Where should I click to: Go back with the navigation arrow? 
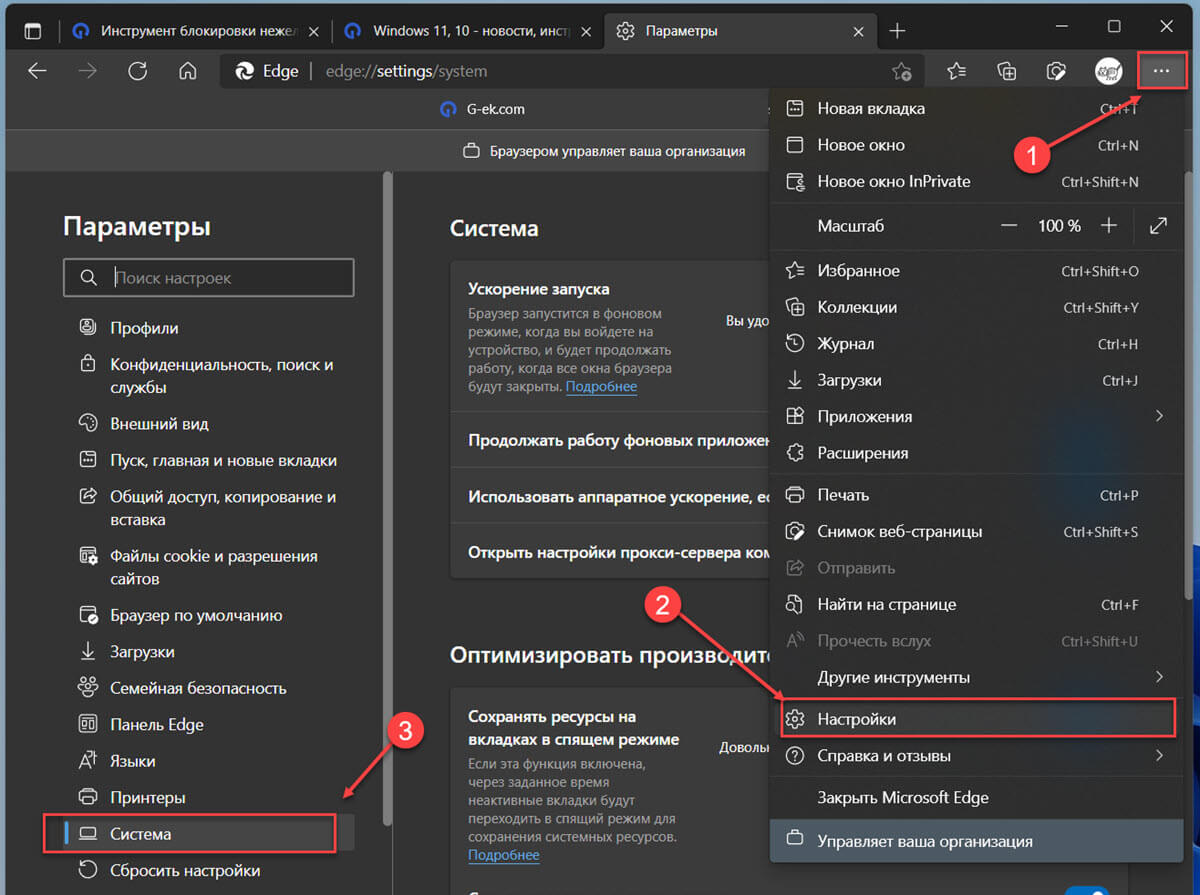pyautogui.click(x=37, y=71)
